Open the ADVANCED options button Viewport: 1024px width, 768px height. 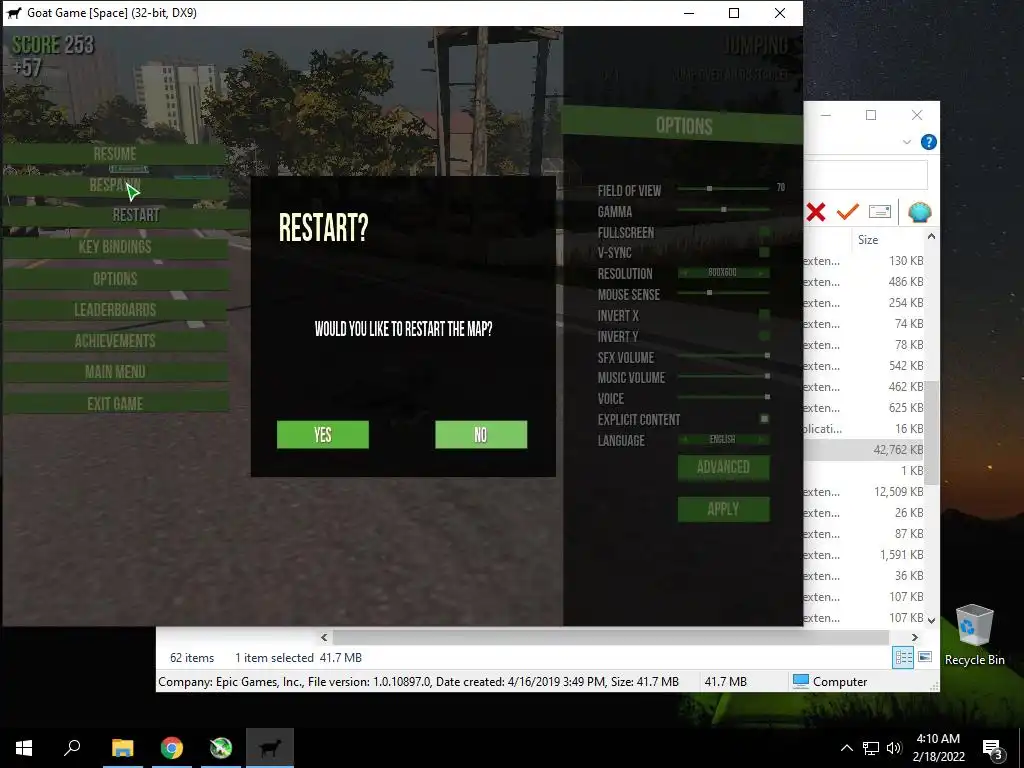[723, 468]
